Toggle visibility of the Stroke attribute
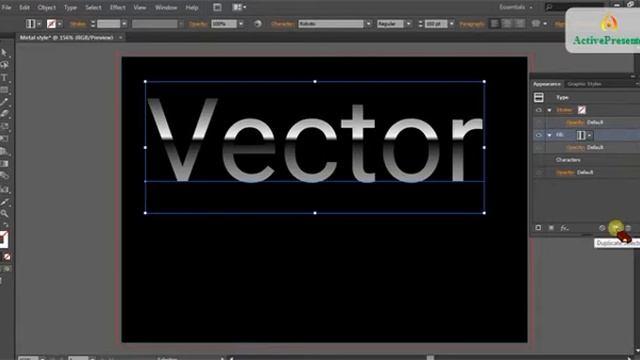Image resolution: width=640 pixels, height=360 pixels. point(539,110)
